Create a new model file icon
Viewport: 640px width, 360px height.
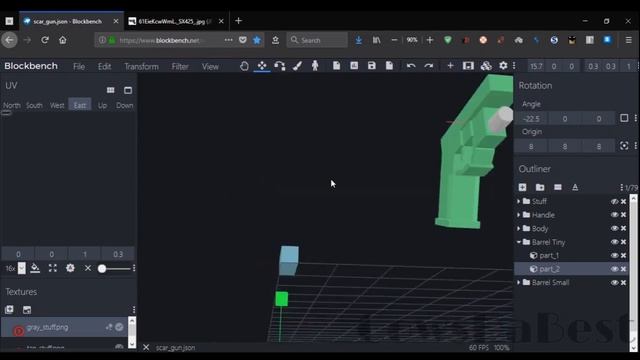tap(336, 66)
